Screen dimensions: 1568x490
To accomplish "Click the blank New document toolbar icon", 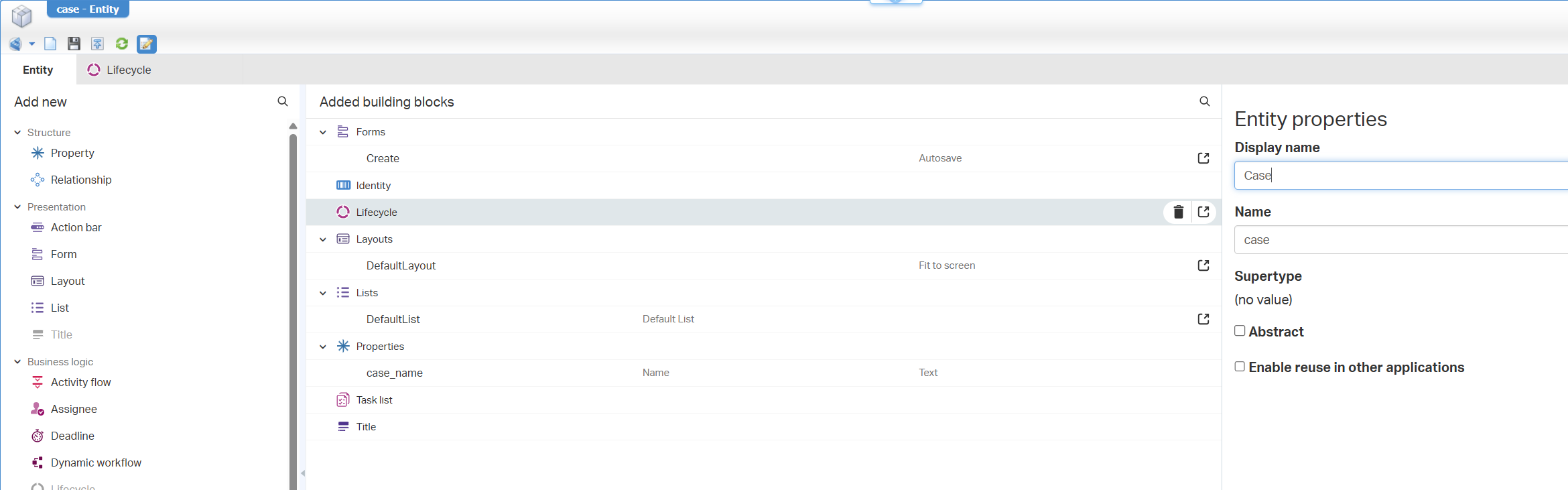I will coord(50,44).
